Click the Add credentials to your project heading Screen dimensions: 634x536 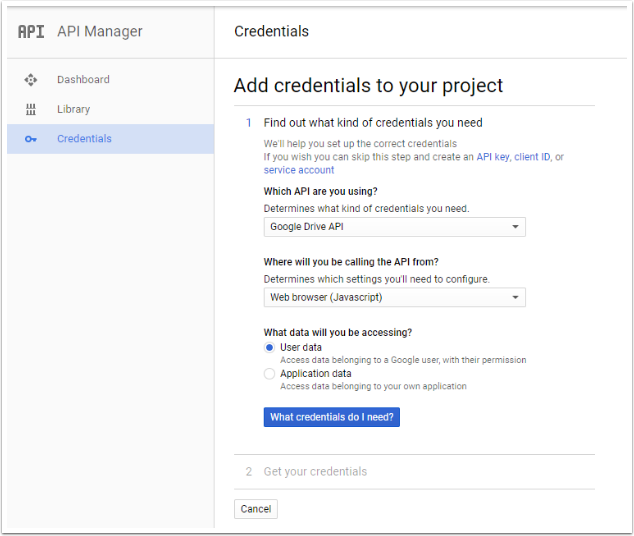368,86
